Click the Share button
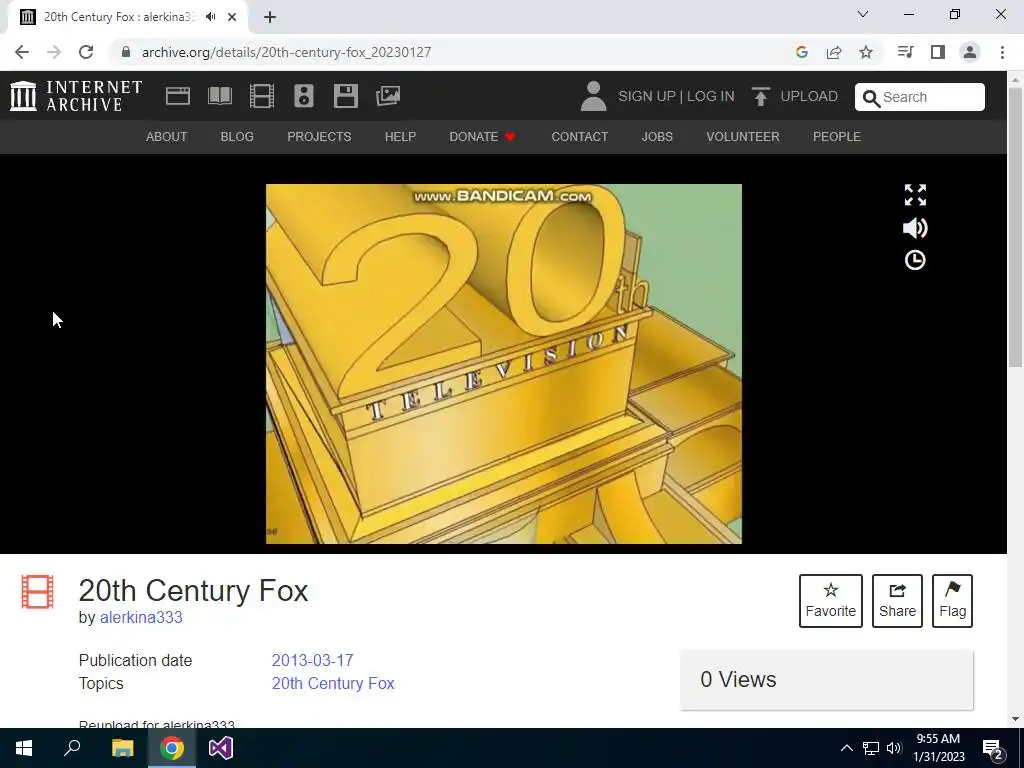 pos(897,601)
